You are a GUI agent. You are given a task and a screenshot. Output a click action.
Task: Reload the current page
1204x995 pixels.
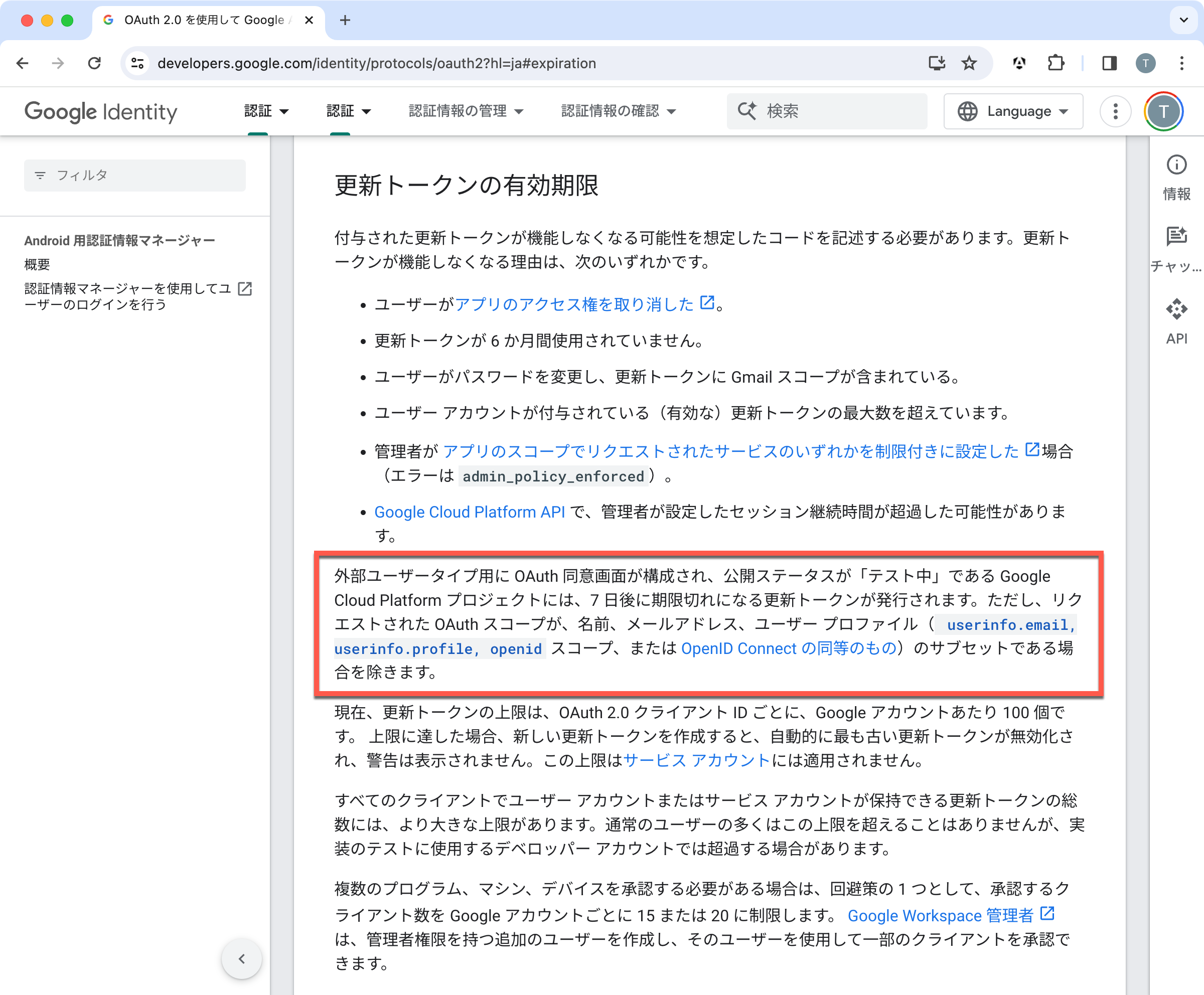[x=95, y=63]
